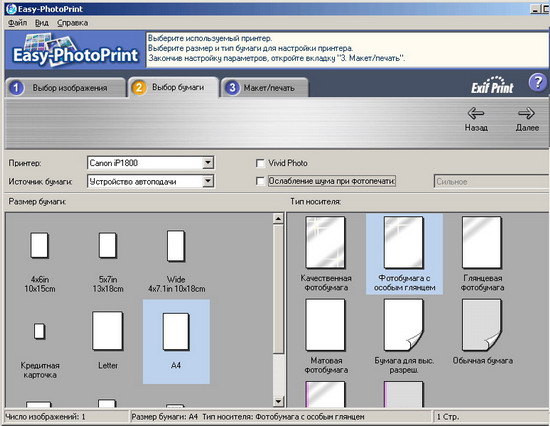
Task: Open the disabled Сильное noise level dropdown
Action: coord(491,182)
